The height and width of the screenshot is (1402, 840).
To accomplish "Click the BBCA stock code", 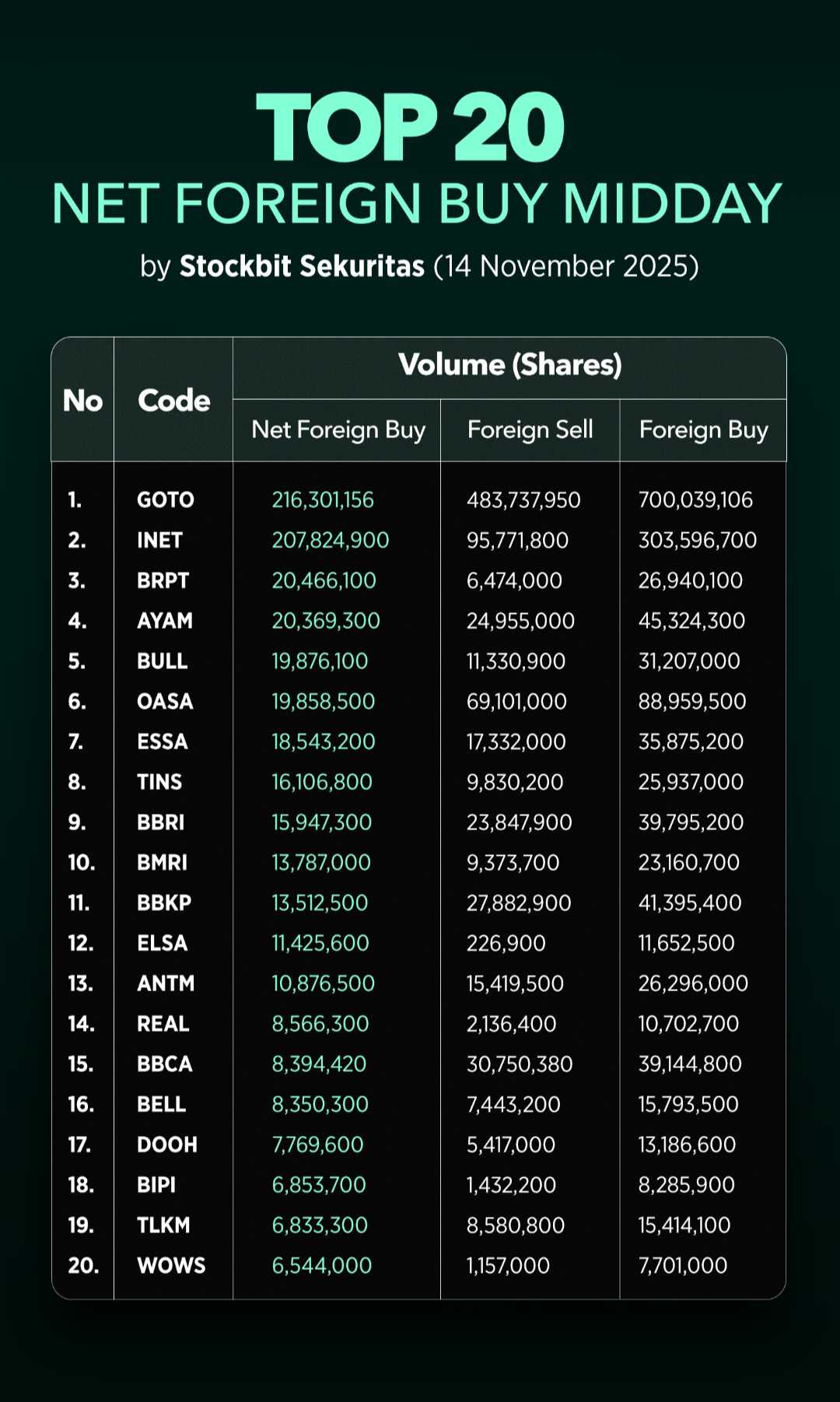I will pyautogui.click(x=164, y=1064).
